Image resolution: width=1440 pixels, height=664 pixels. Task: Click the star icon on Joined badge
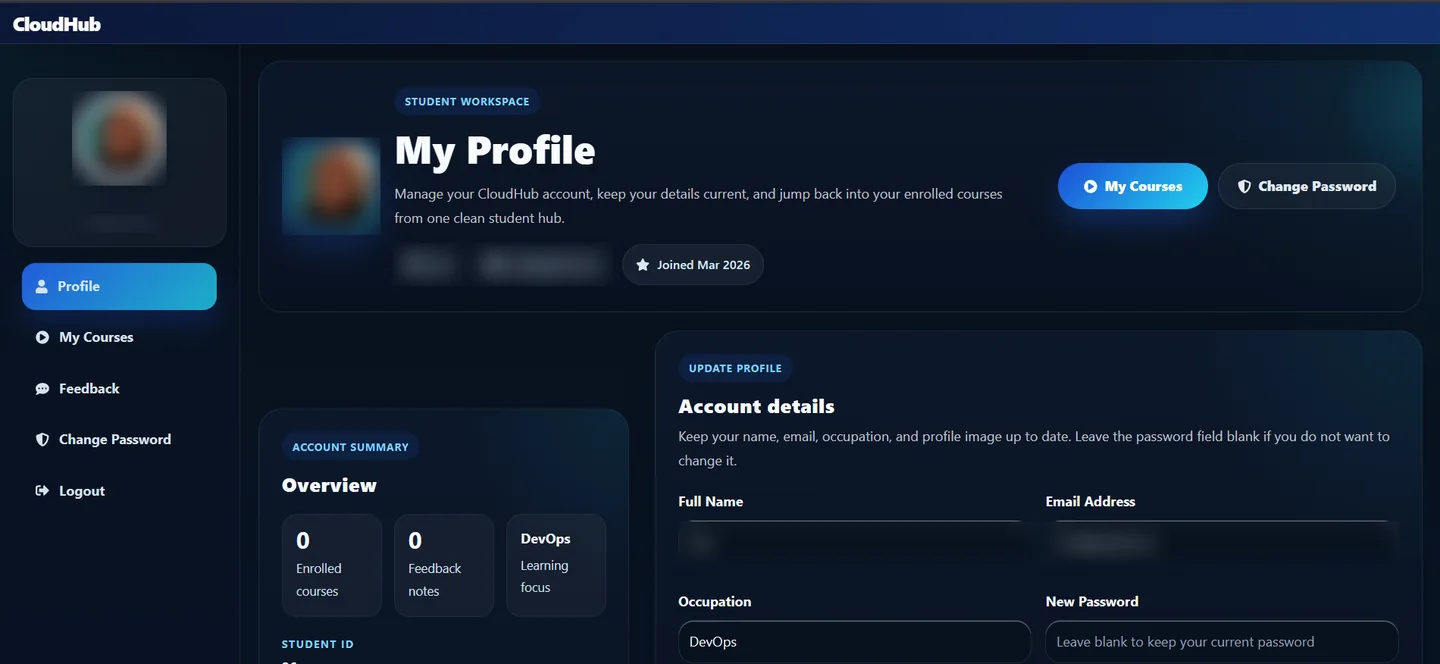pos(642,265)
